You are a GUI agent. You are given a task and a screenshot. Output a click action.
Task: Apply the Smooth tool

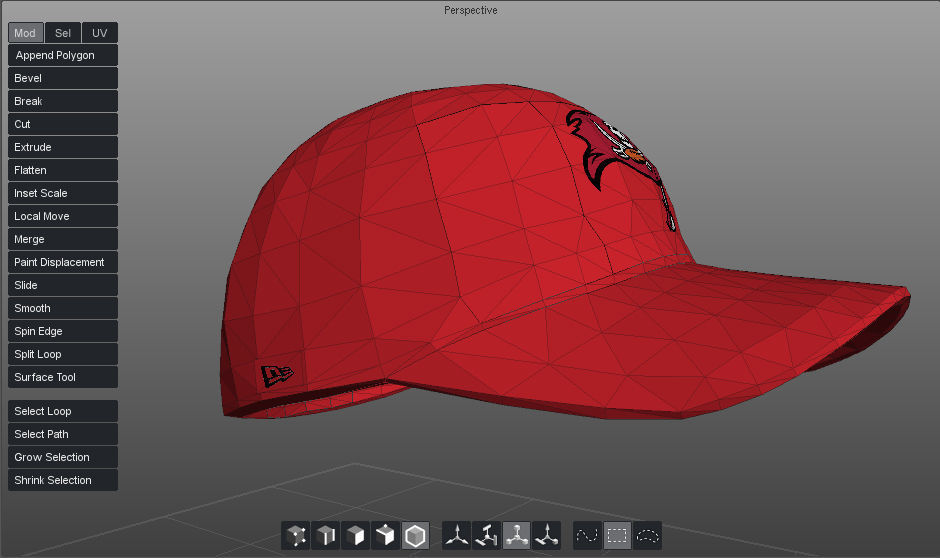click(x=63, y=308)
